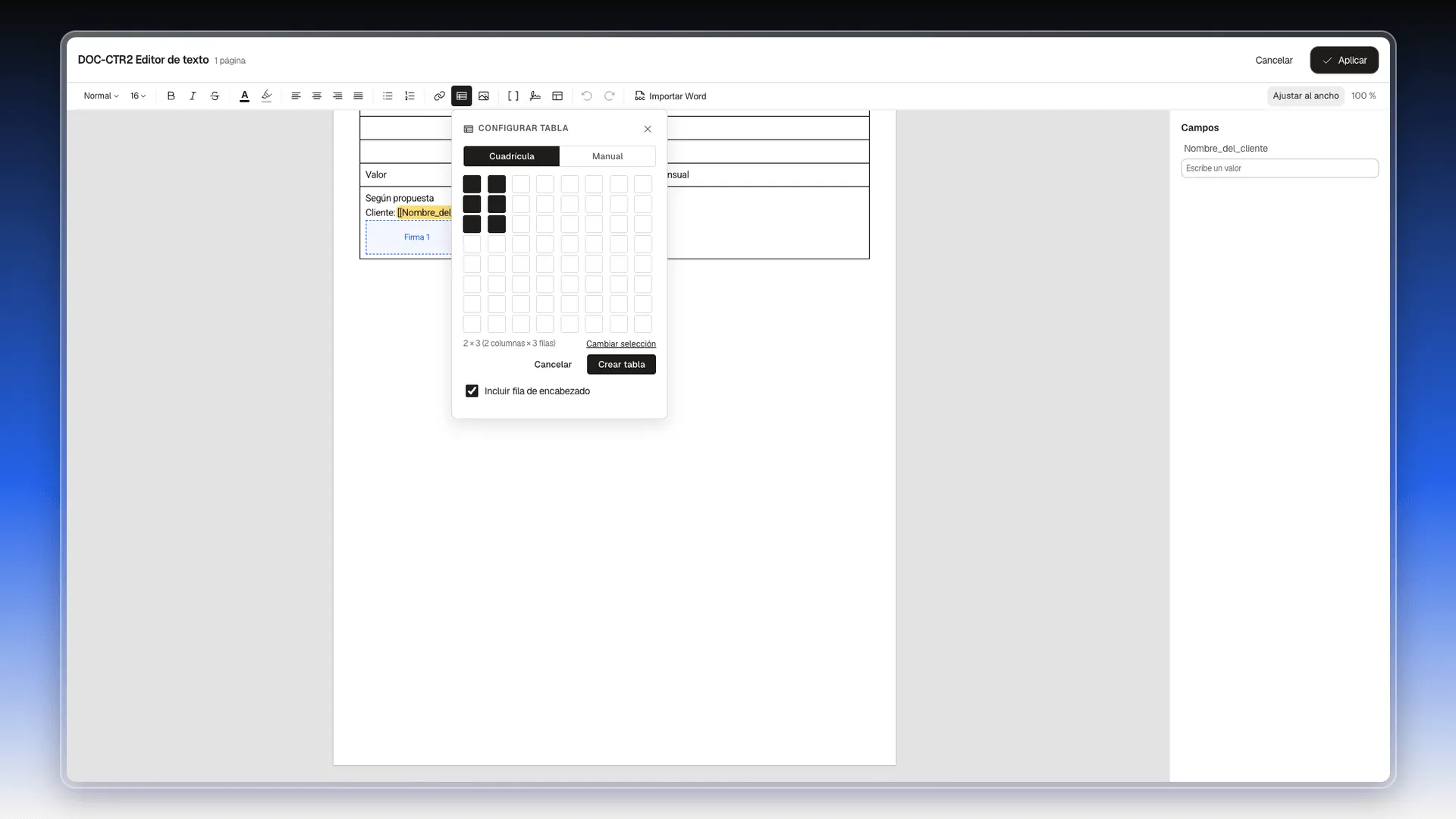Insert a hyperlink

point(439,96)
